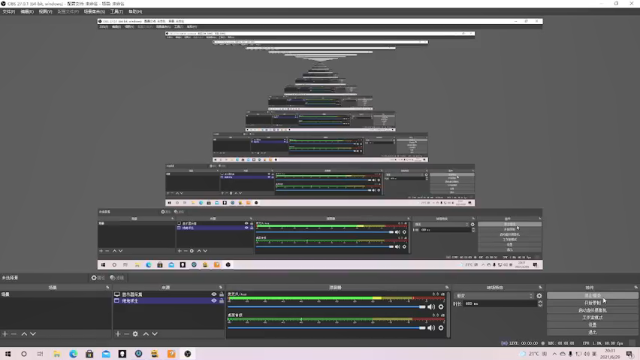640x360 pixels.
Task: Select the display capture source row
Action: 169,294
